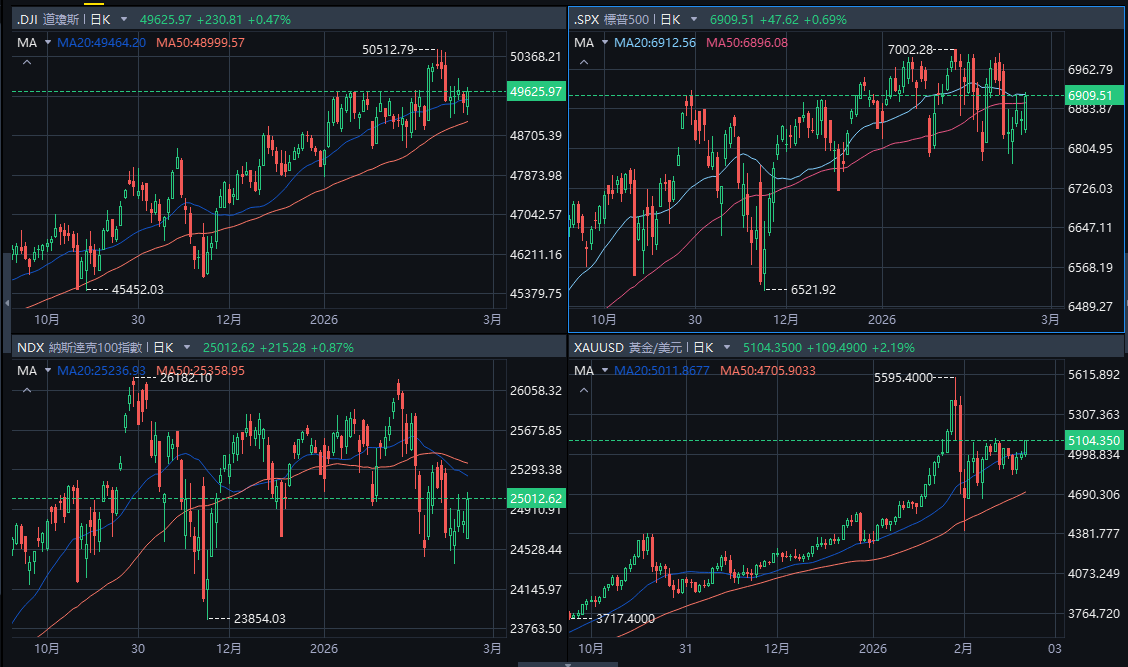Collapse indicator legend chevron on NDX chart
Image resolution: width=1128 pixels, height=667 pixels.
click(26, 391)
